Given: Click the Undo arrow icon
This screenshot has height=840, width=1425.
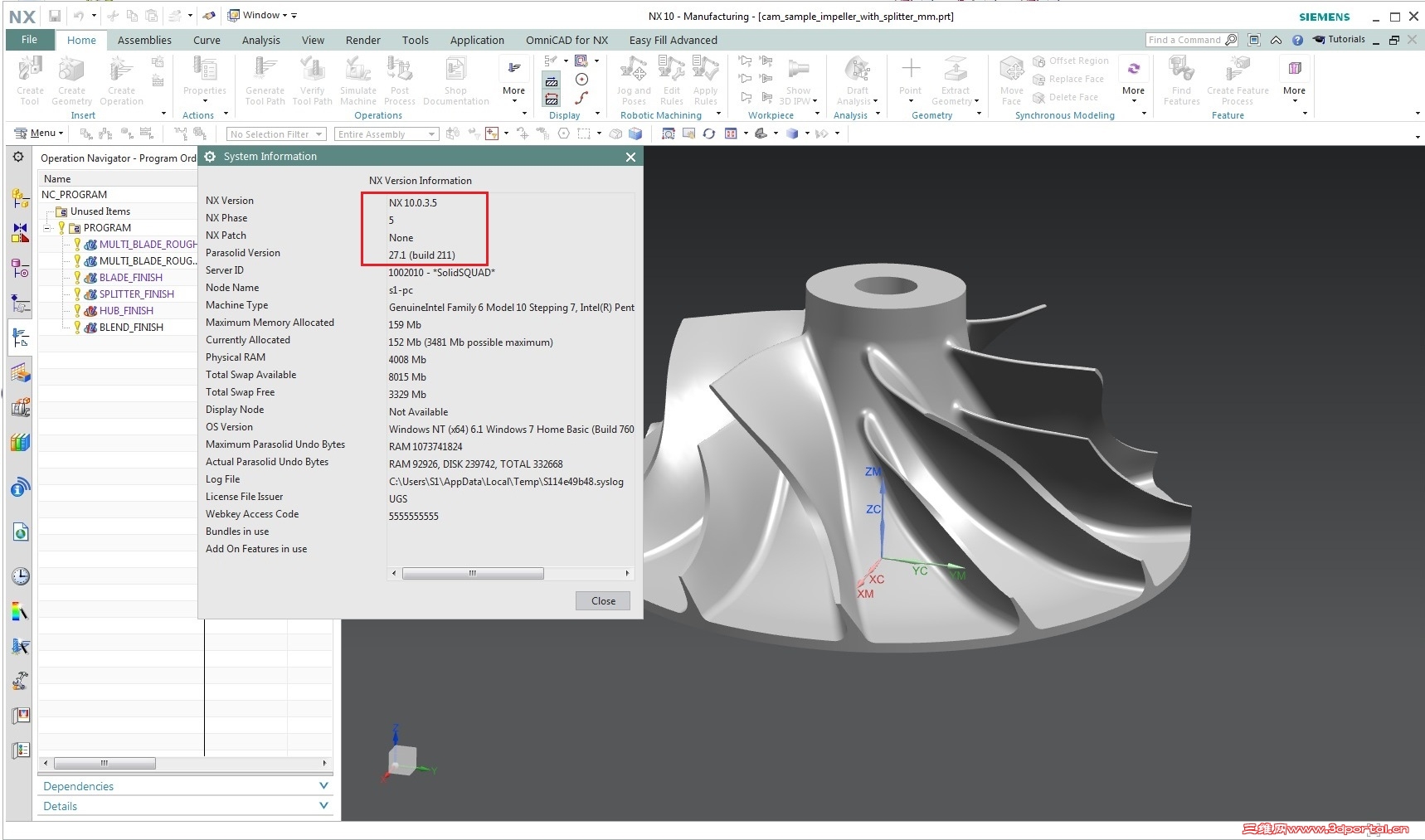Looking at the screenshot, I should point(79,16).
